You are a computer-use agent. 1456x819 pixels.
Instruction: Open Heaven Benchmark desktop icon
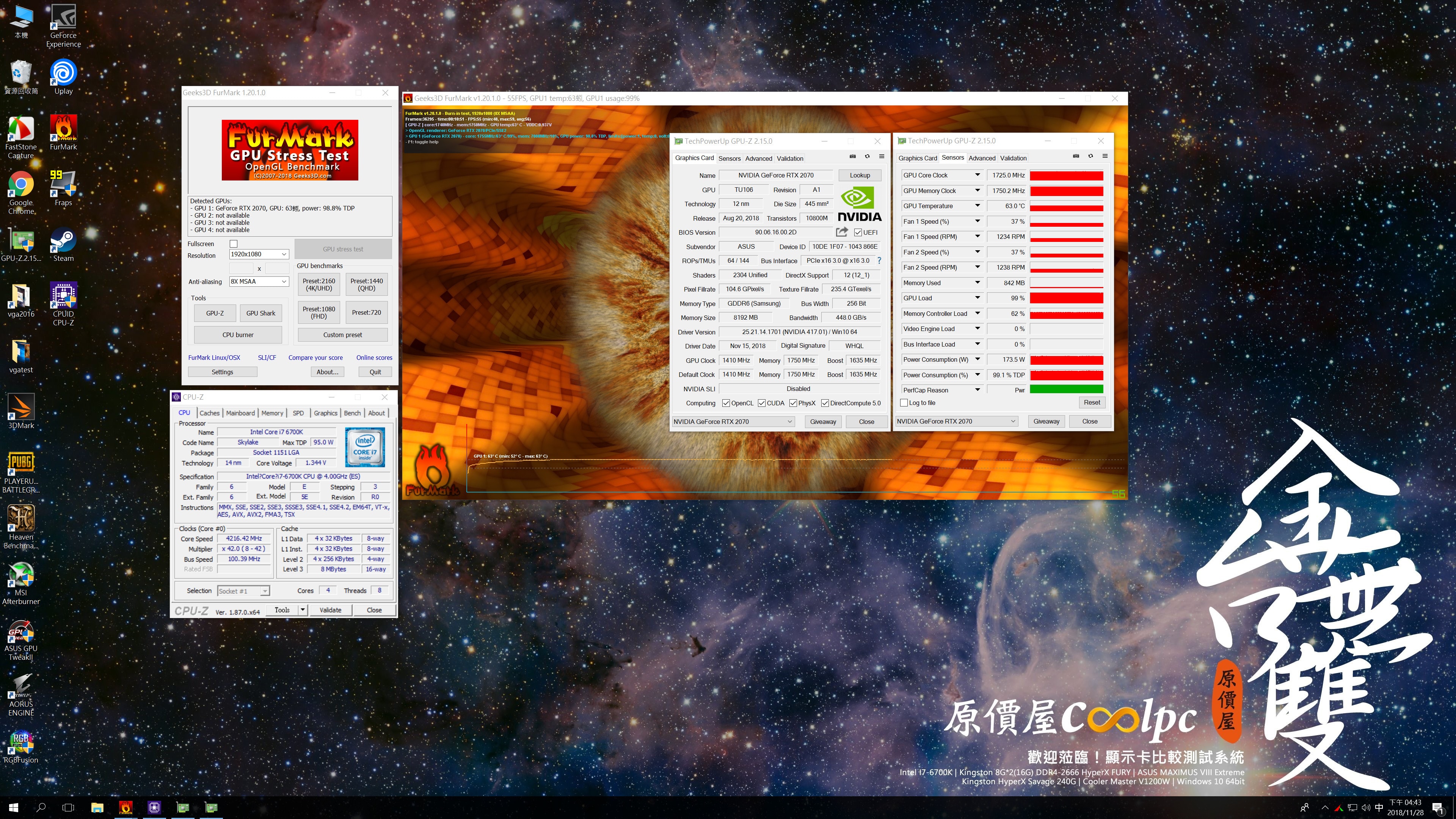coord(21,527)
